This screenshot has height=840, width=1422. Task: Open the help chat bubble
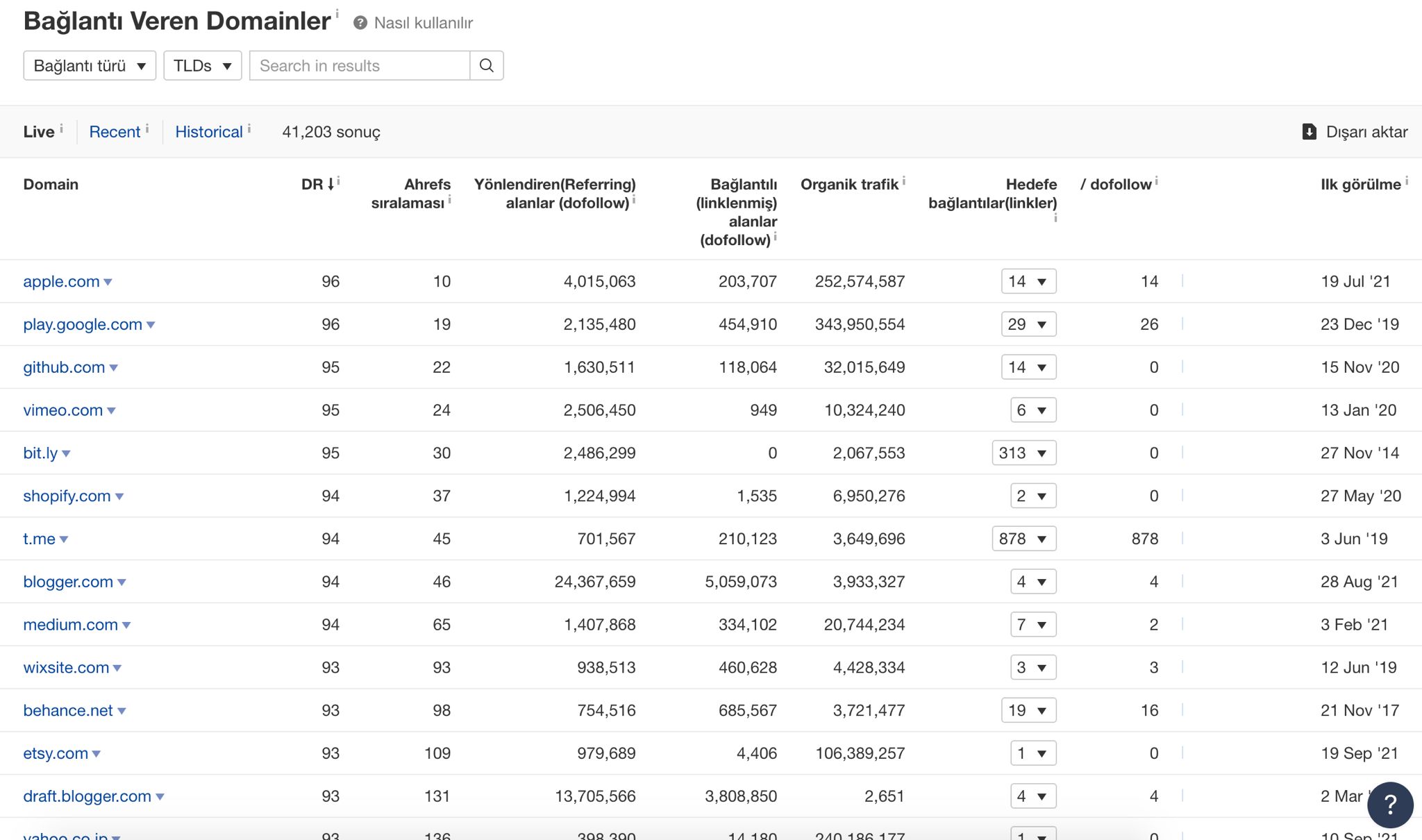[1390, 805]
